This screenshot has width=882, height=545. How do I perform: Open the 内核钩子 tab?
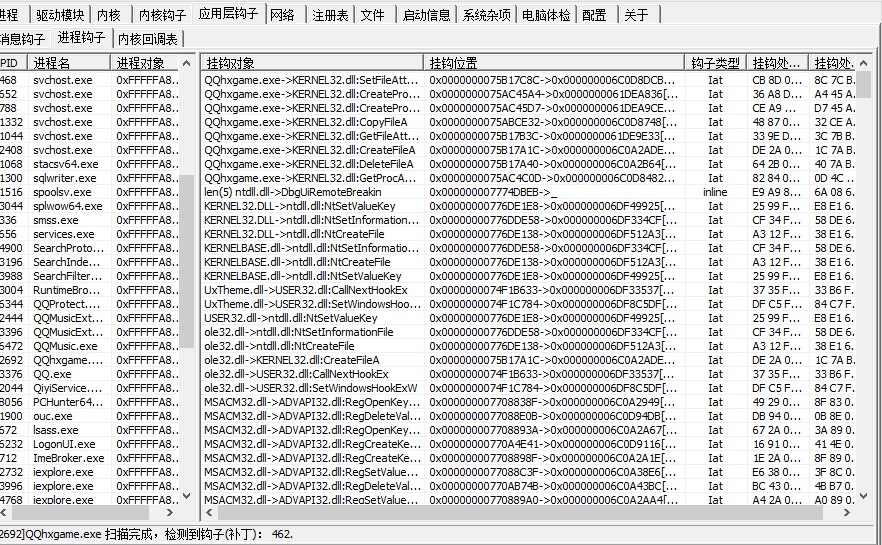tap(162, 15)
